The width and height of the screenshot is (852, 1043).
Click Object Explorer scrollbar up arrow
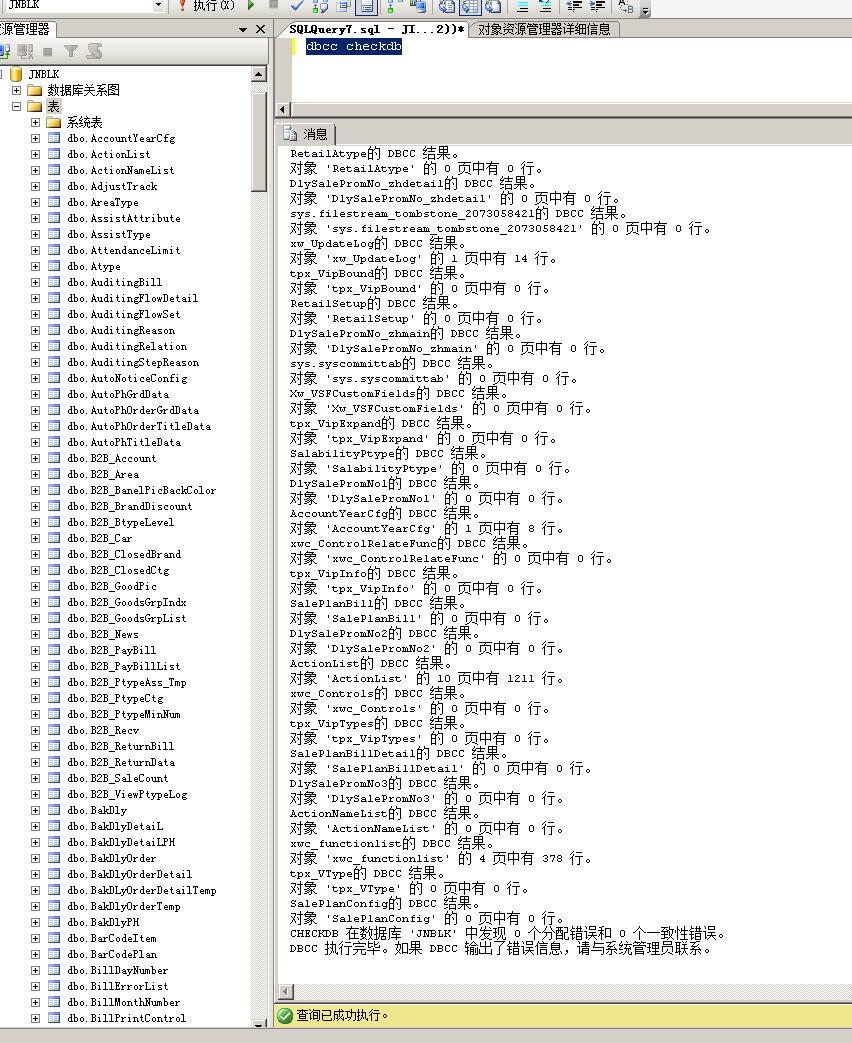(x=259, y=74)
